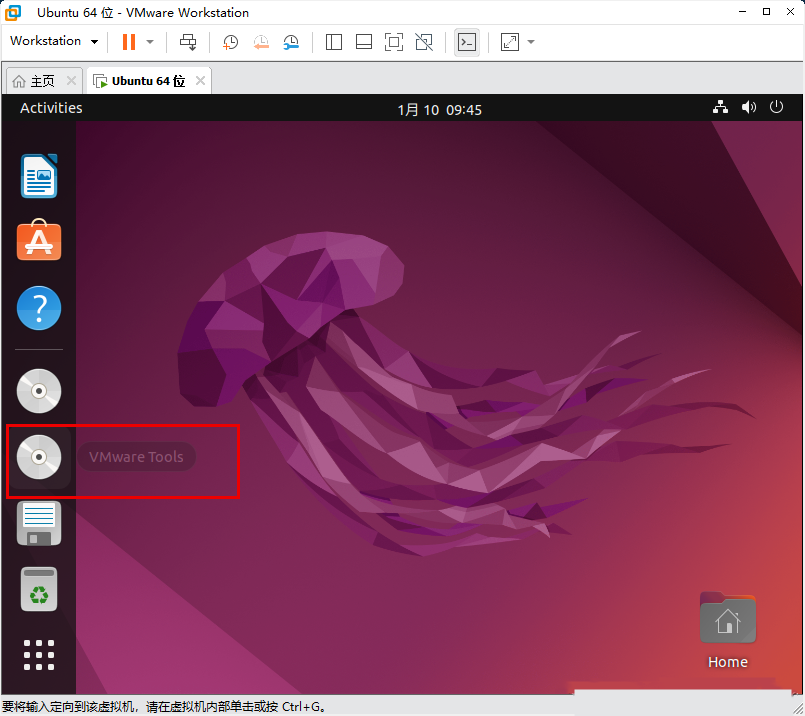Open the Ubuntu Software store

click(38, 241)
